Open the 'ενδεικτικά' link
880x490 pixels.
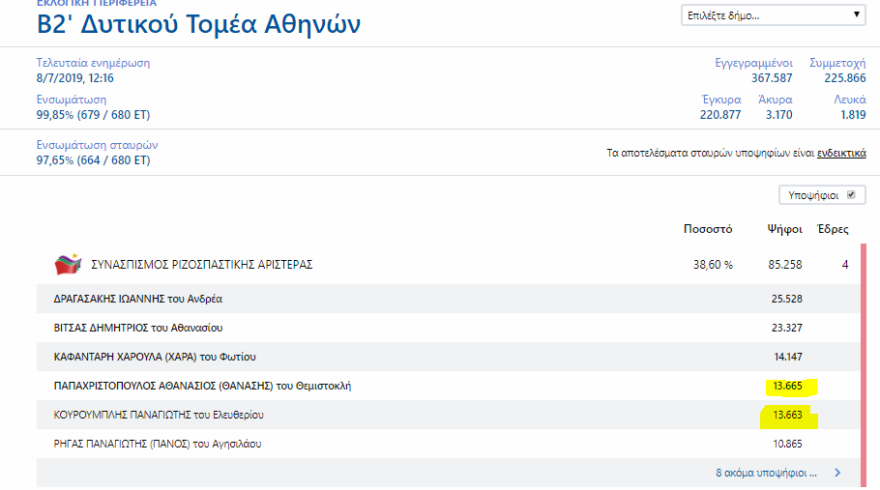pos(841,153)
